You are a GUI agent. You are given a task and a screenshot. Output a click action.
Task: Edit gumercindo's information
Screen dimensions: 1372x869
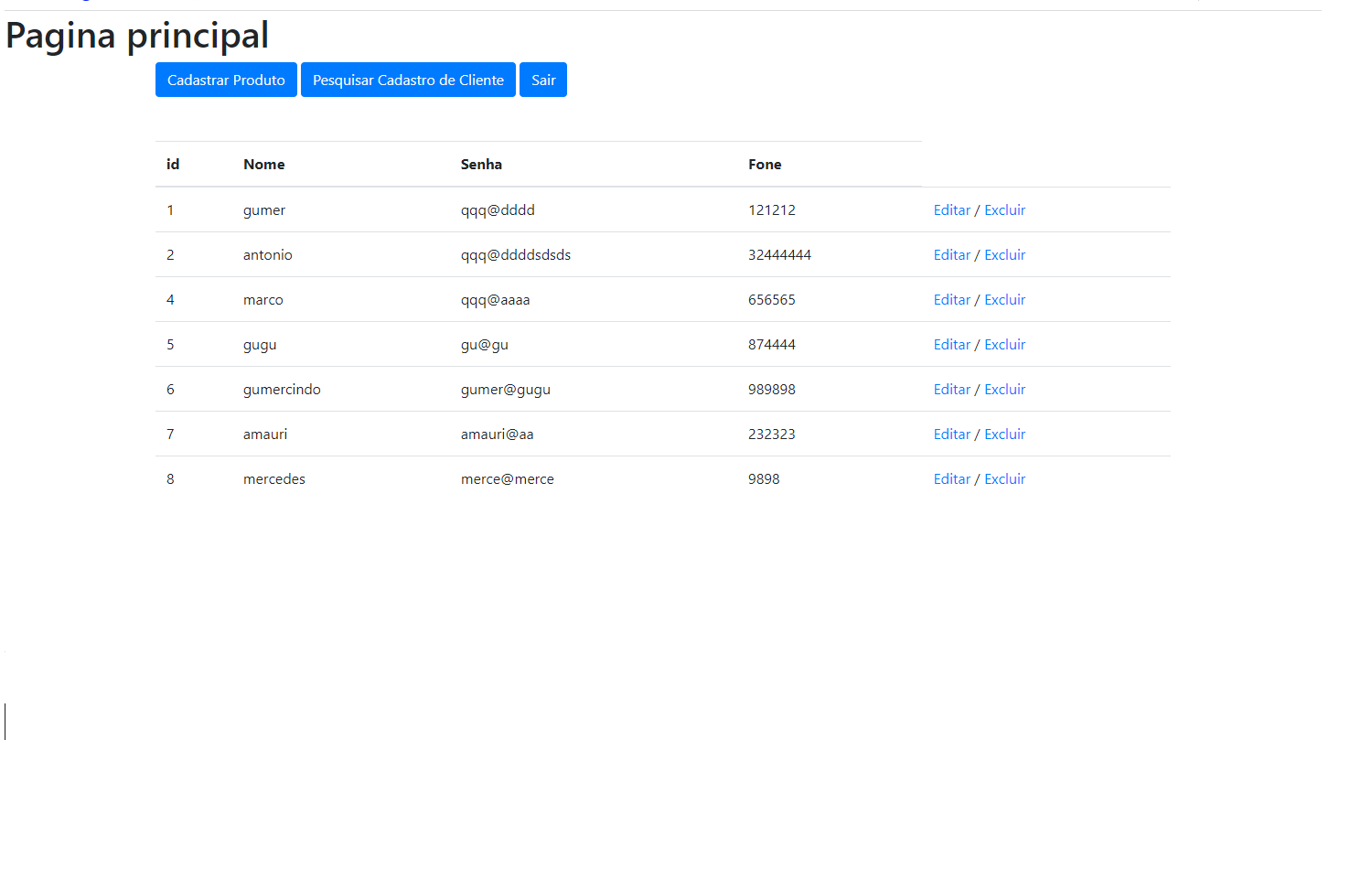click(x=951, y=389)
